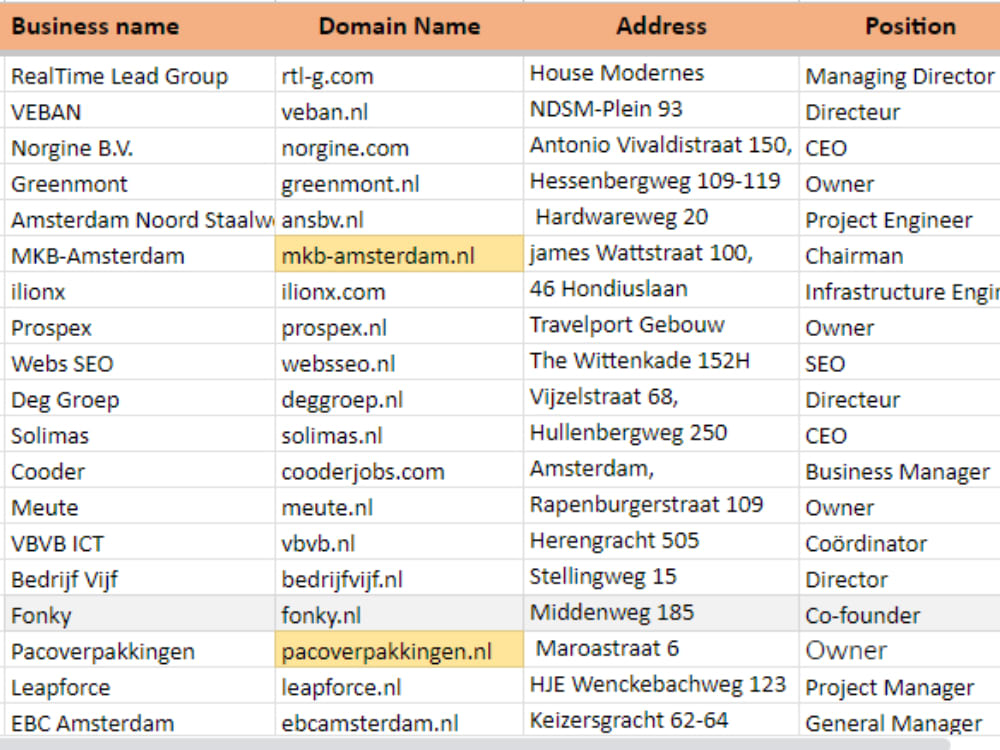The width and height of the screenshot is (1000, 750).
Task: Click the Amsterdam Noord Staalwerk cell
Action: coord(140,219)
